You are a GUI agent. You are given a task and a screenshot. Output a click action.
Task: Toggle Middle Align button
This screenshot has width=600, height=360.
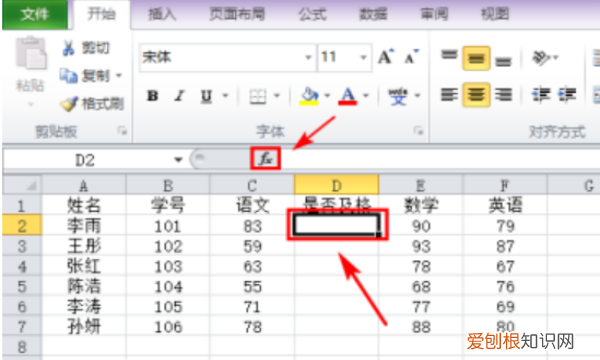[x=476, y=58]
